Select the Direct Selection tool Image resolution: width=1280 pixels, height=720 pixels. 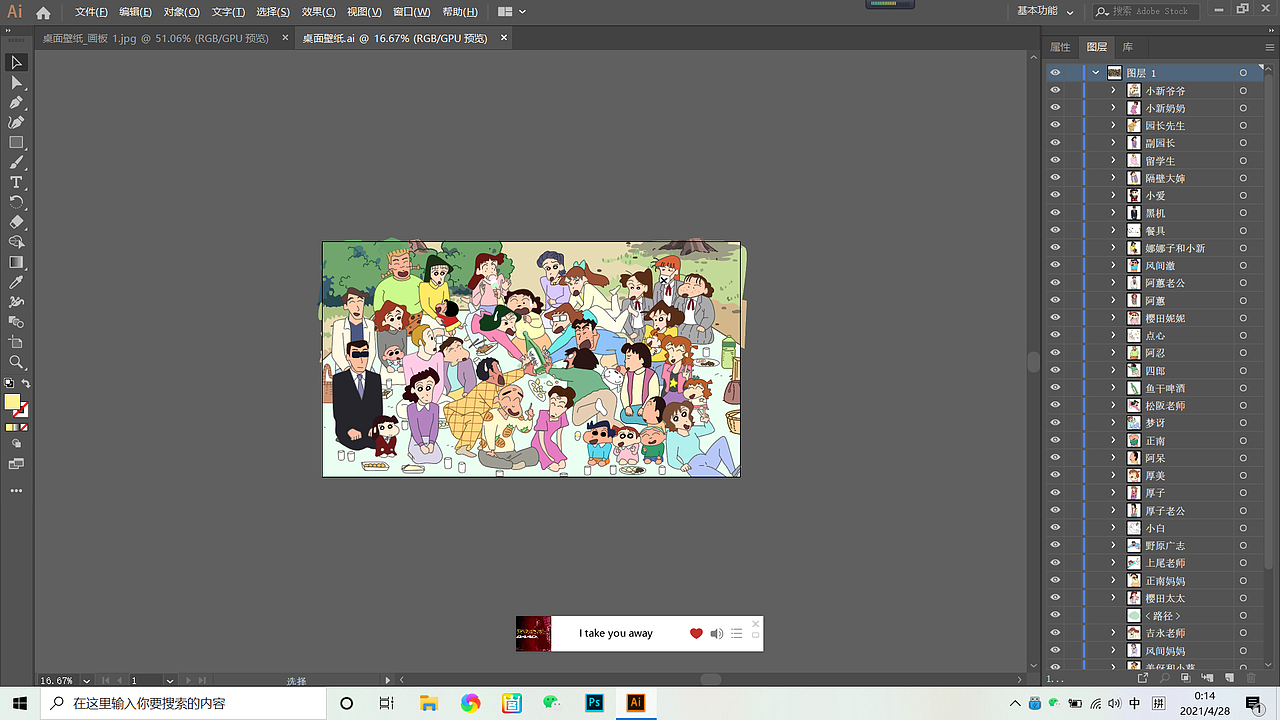(16, 82)
